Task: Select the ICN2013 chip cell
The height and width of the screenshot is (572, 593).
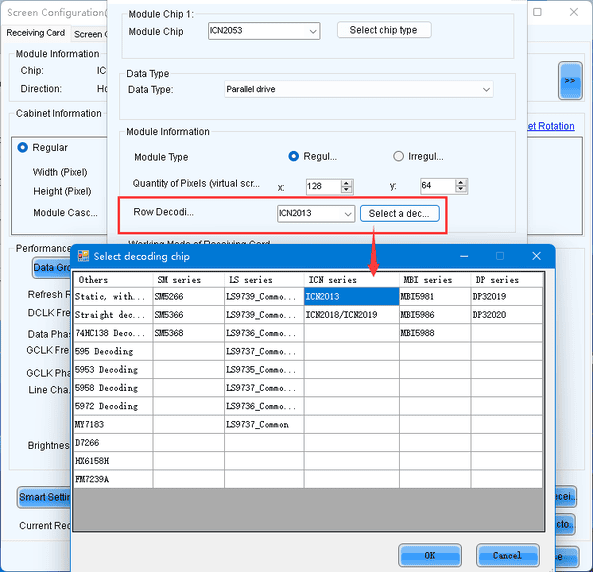Action: [351, 297]
